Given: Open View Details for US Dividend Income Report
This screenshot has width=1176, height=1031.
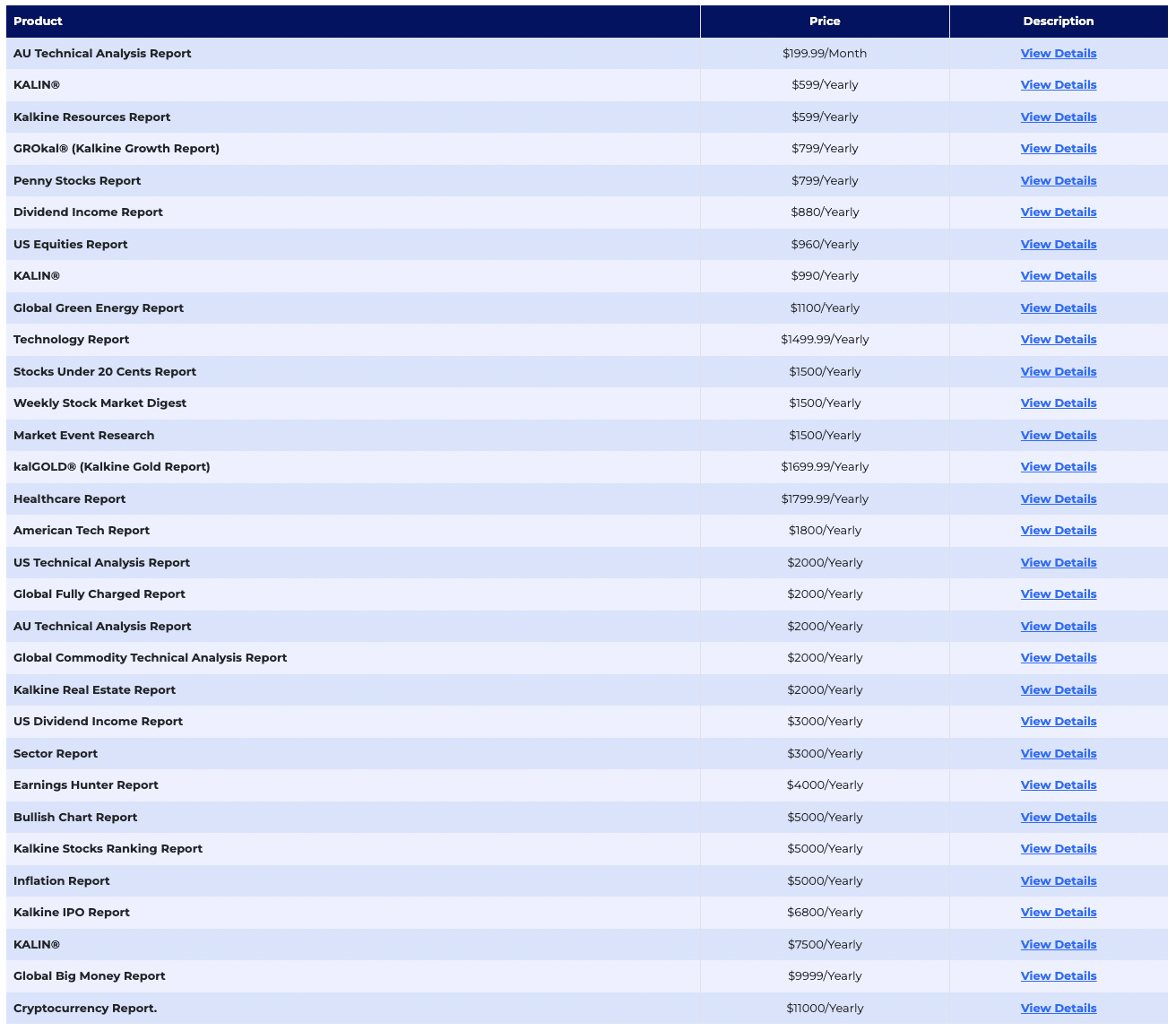Looking at the screenshot, I should click(x=1059, y=721).
